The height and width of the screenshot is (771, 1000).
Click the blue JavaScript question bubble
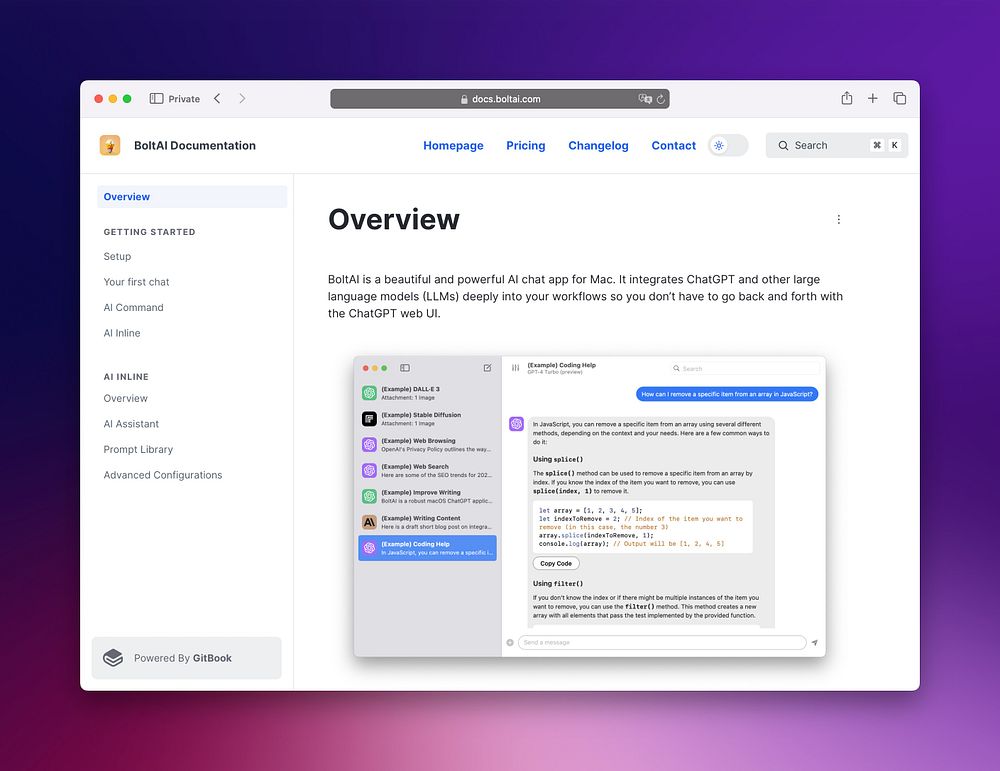[x=727, y=394]
